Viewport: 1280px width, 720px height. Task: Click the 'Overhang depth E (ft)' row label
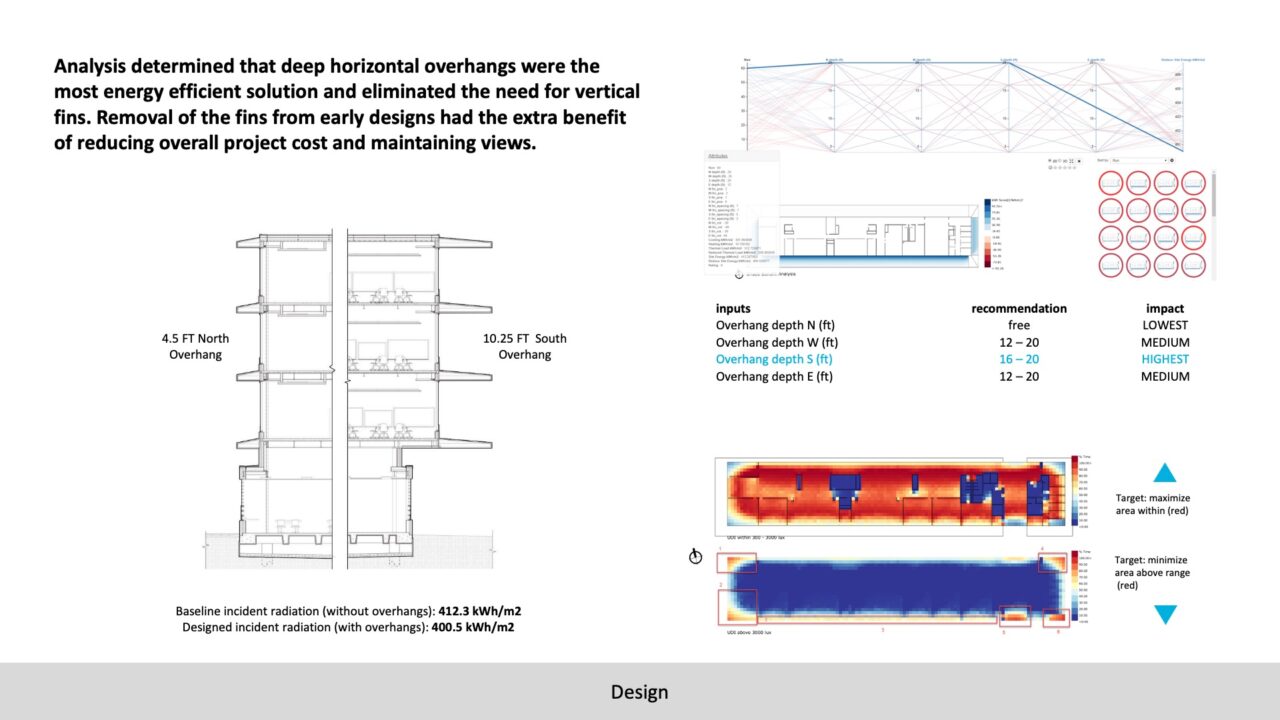point(774,376)
